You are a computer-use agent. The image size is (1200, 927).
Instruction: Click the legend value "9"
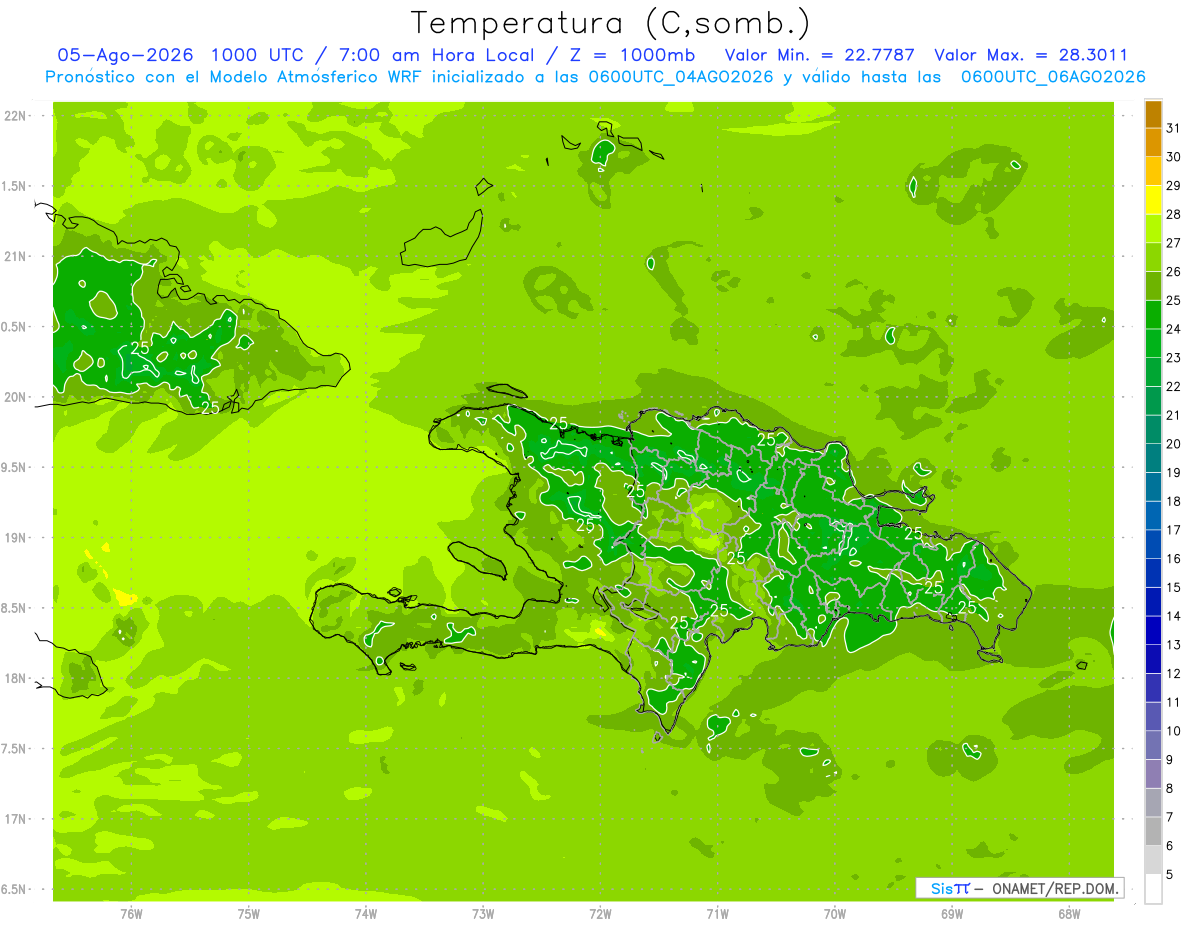(x=1169, y=760)
